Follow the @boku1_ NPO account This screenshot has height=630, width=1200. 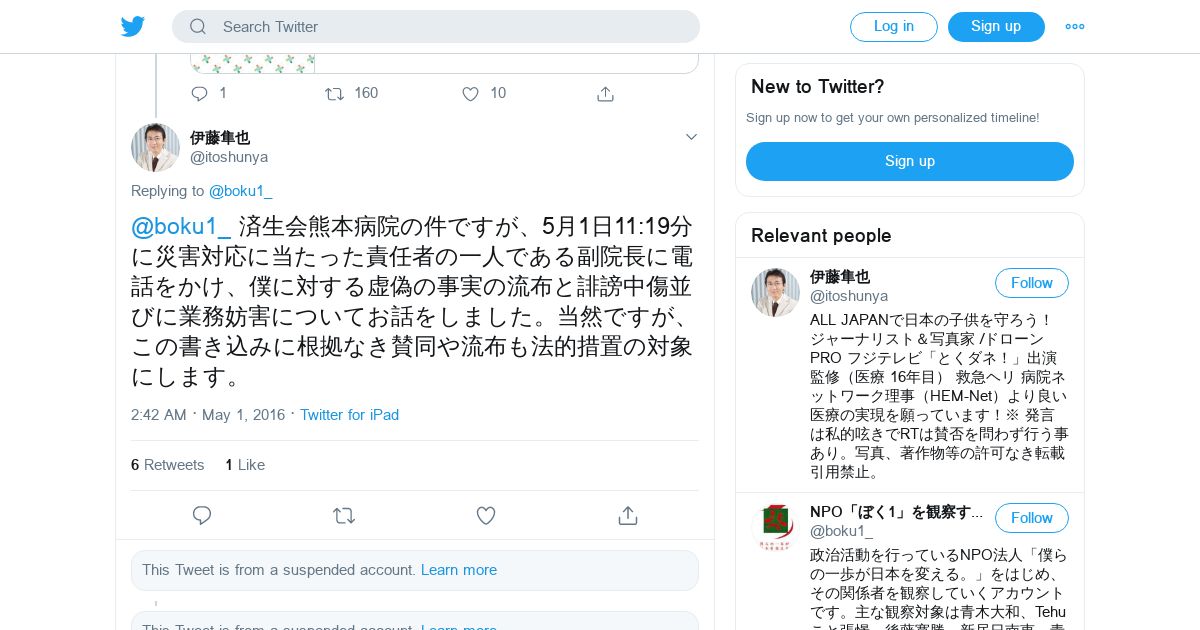1032,518
